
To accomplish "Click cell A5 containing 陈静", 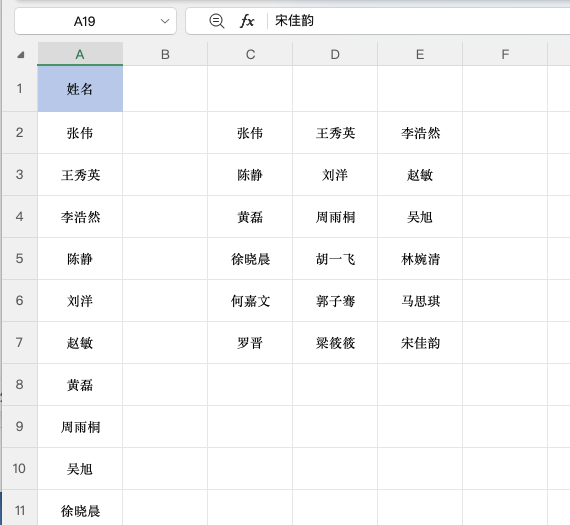I will (x=80, y=259).
